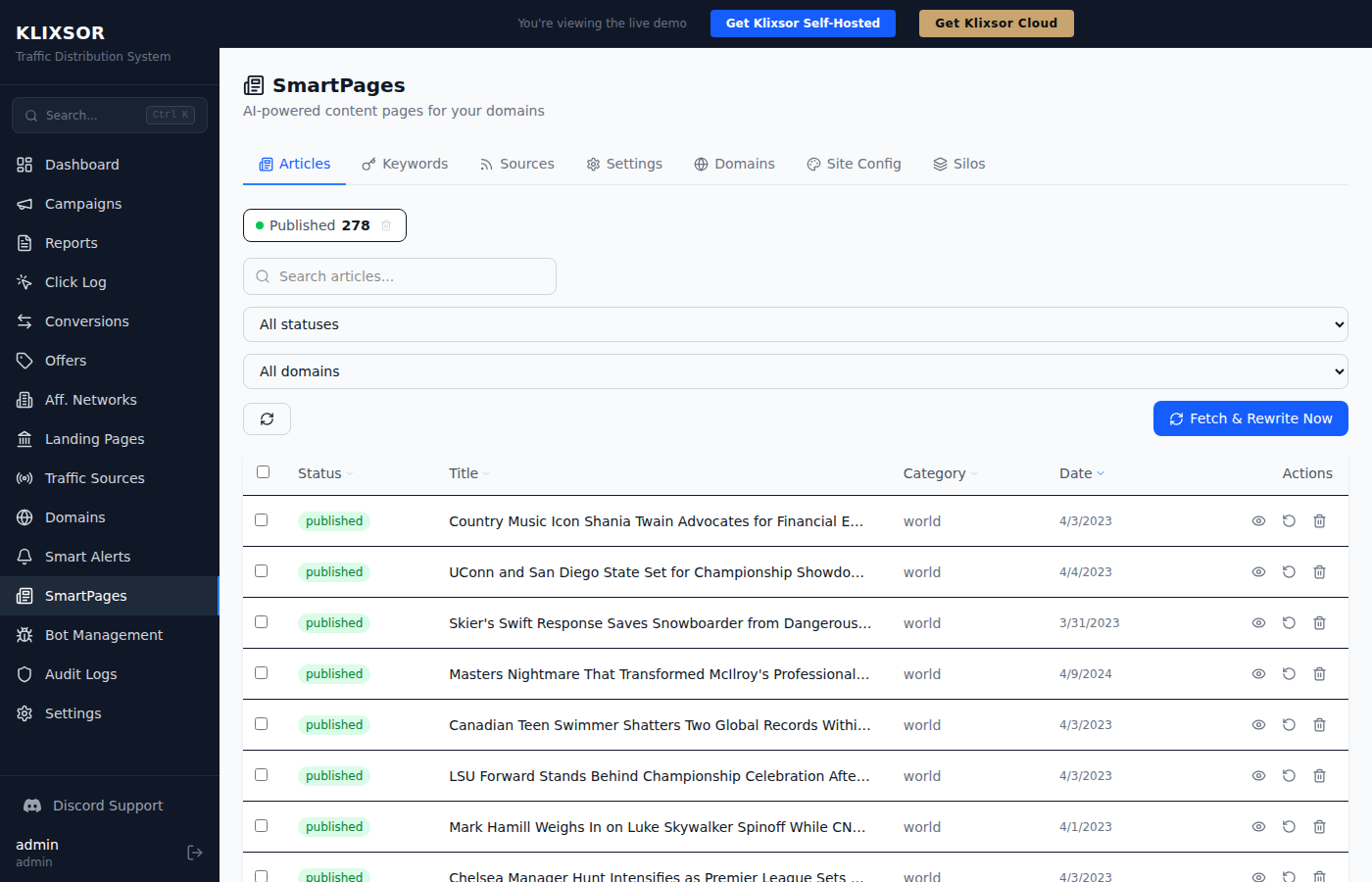Open the Click Log sidebar section
The image size is (1372, 882).
(x=75, y=282)
